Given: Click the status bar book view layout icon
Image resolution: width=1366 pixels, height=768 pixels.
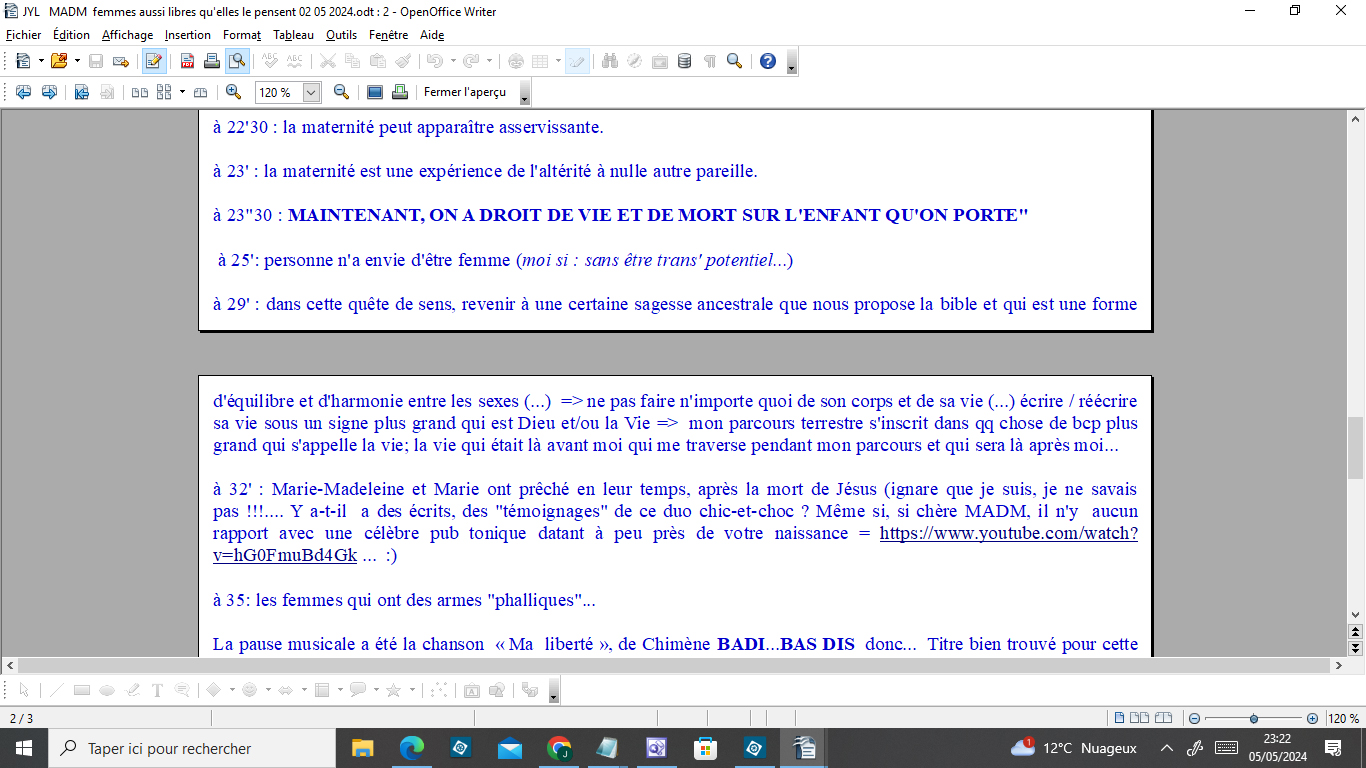Looking at the screenshot, I should [x=1165, y=718].
